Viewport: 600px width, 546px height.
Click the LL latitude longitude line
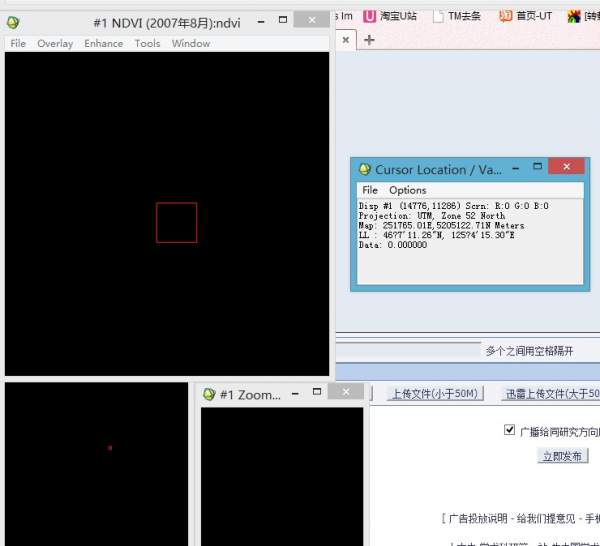coord(436,235)
